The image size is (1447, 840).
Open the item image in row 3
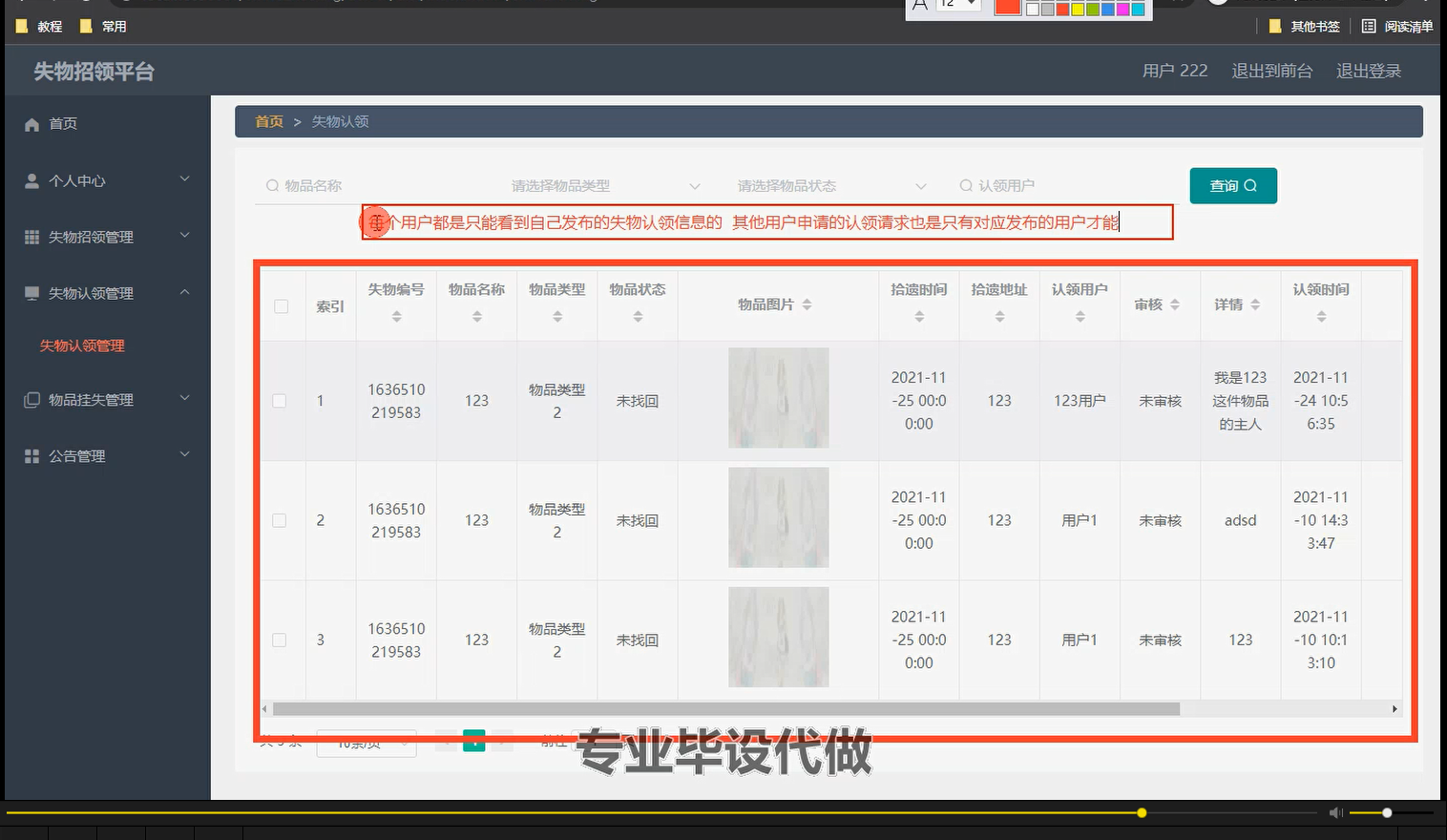[x=779, y=638]
